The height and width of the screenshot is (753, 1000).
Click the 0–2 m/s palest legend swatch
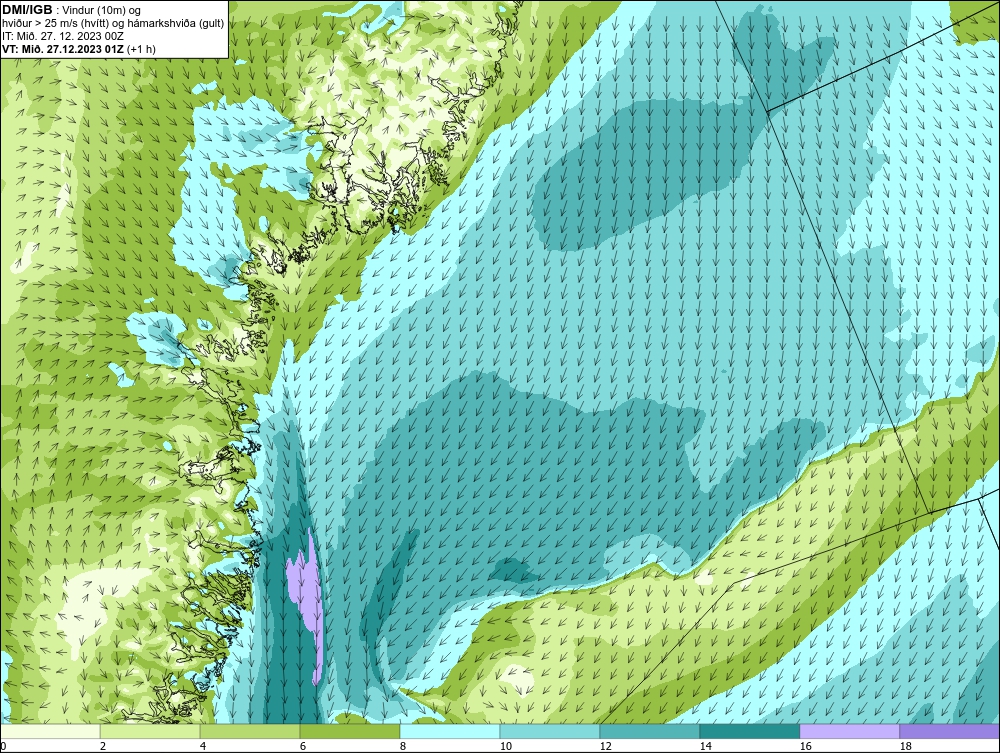point(50,731)
